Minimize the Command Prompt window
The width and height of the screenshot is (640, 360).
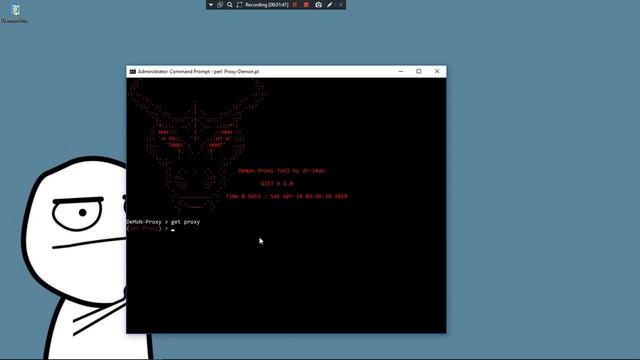pos(401,71)
